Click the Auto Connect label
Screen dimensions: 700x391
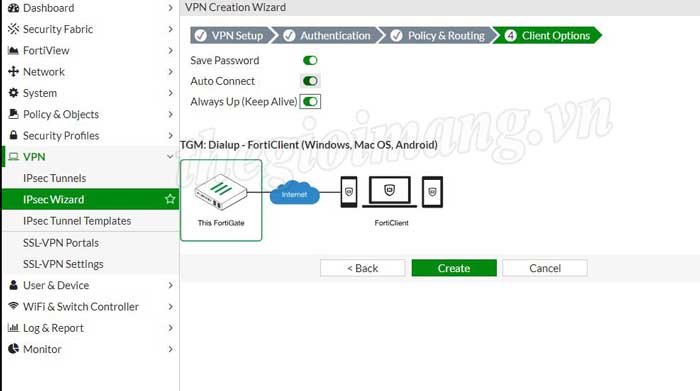[222, 81]
